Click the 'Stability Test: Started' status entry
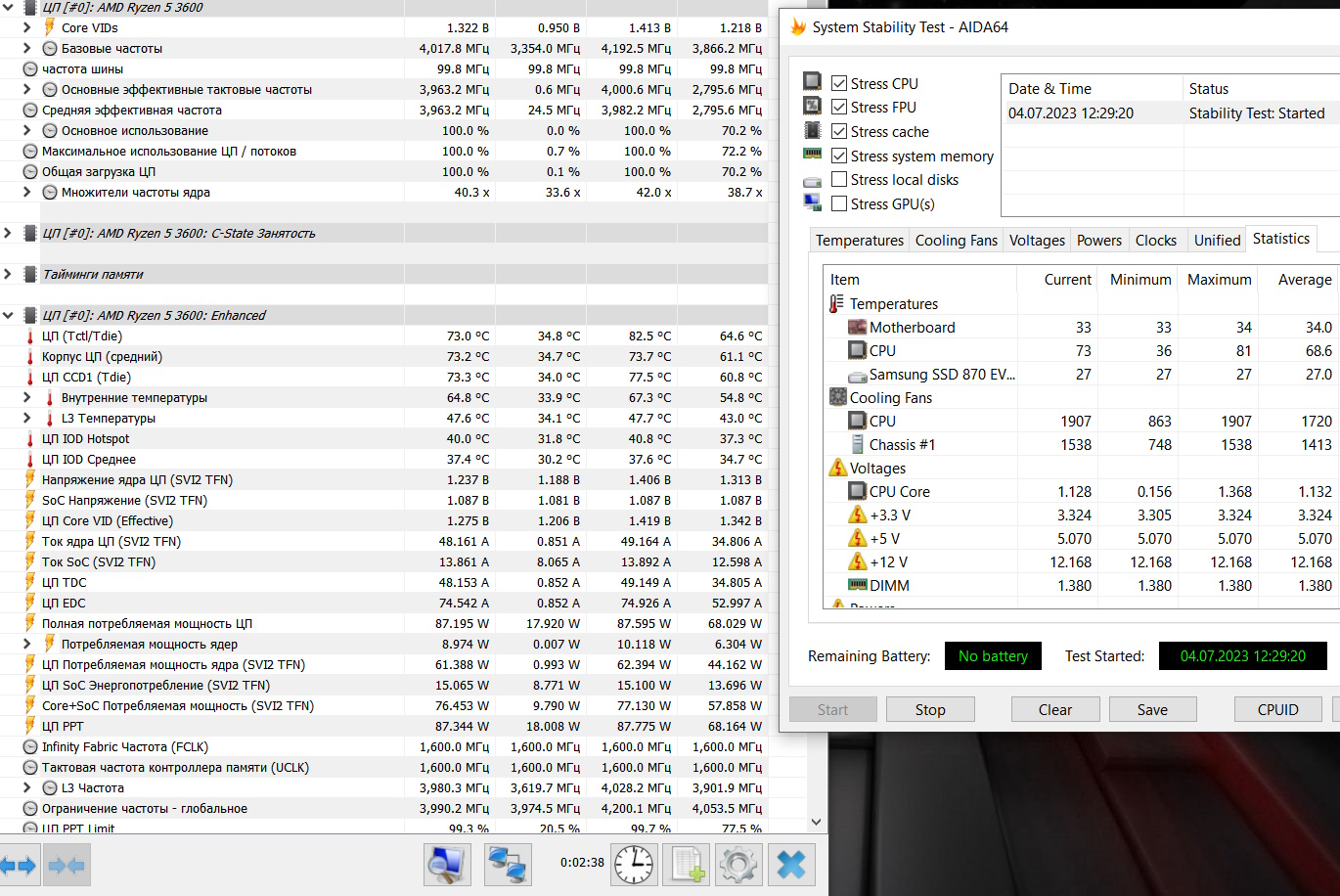This screenshot has width=1340, height=896. [x=1257, y=113]
